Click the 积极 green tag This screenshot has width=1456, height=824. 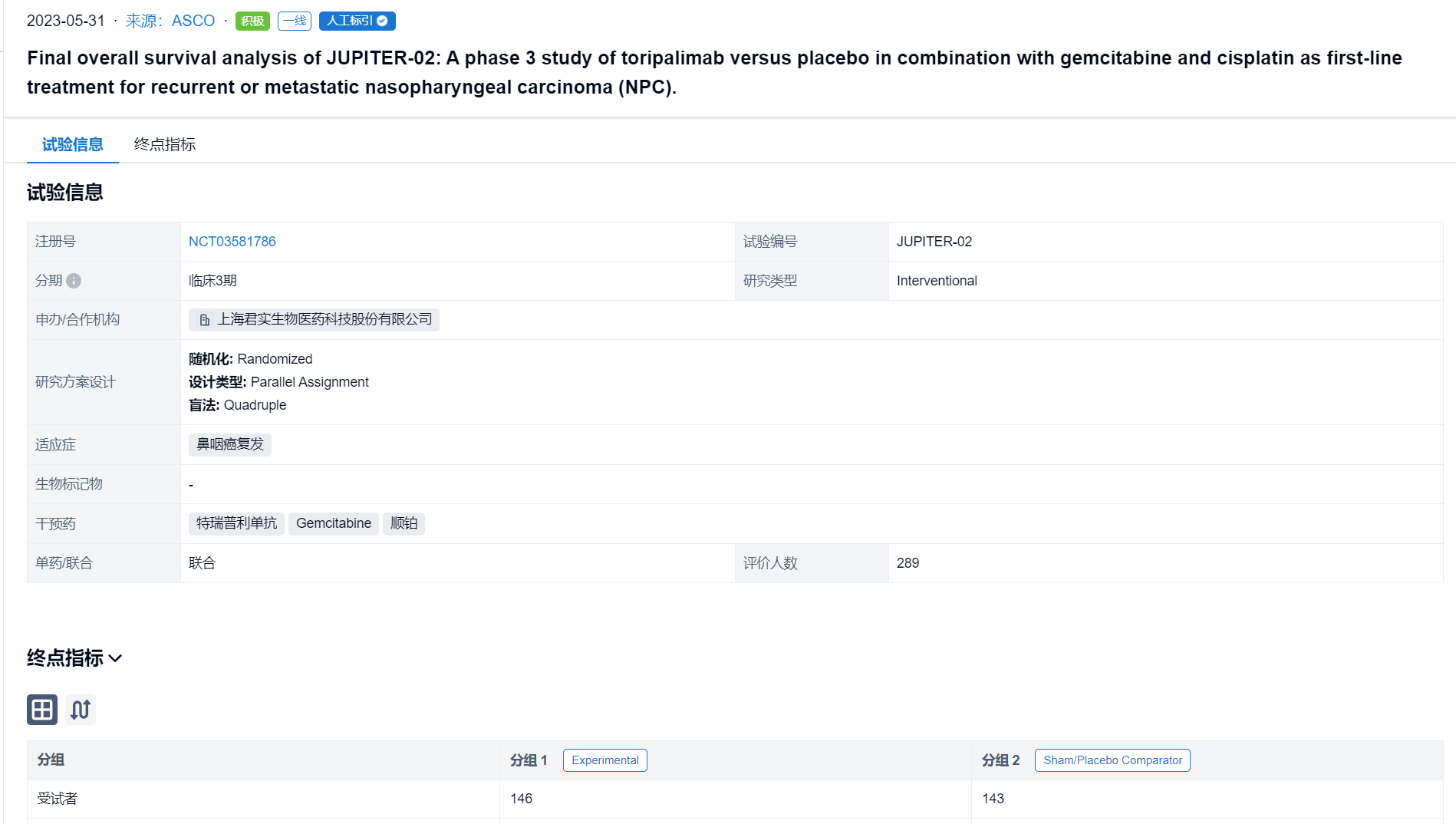click(x=252, y=21)
